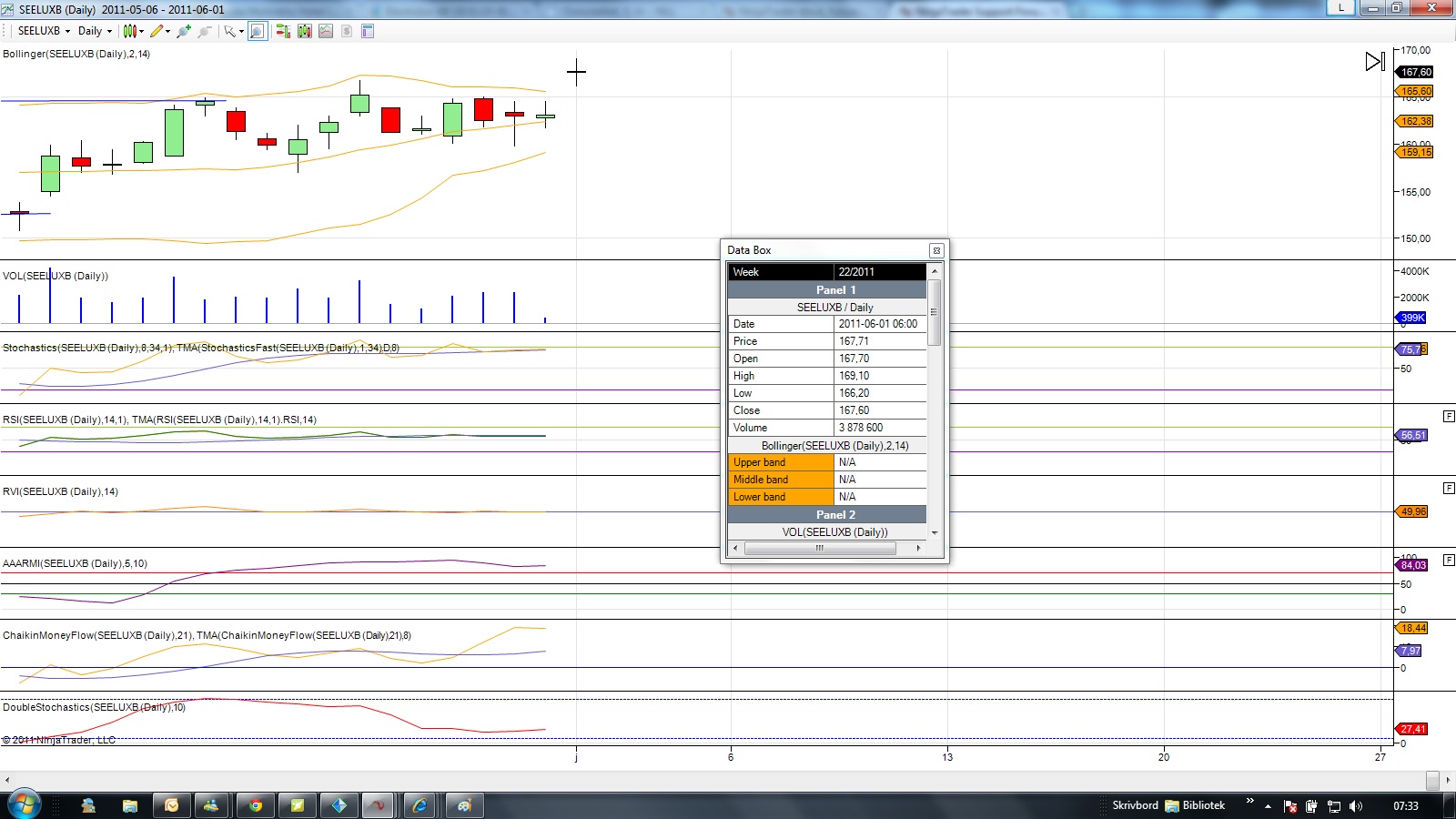
Task: Click the strategies dollar-sheet icon
Action: (x=347, y=31)
